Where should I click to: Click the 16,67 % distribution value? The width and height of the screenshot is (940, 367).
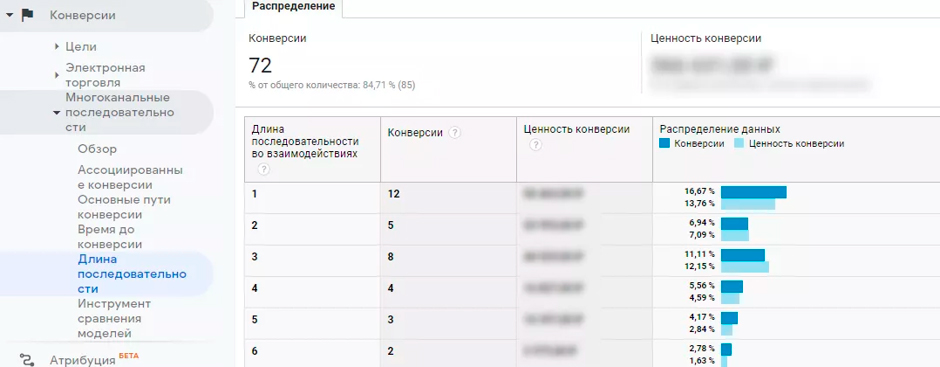pos(699,191)
